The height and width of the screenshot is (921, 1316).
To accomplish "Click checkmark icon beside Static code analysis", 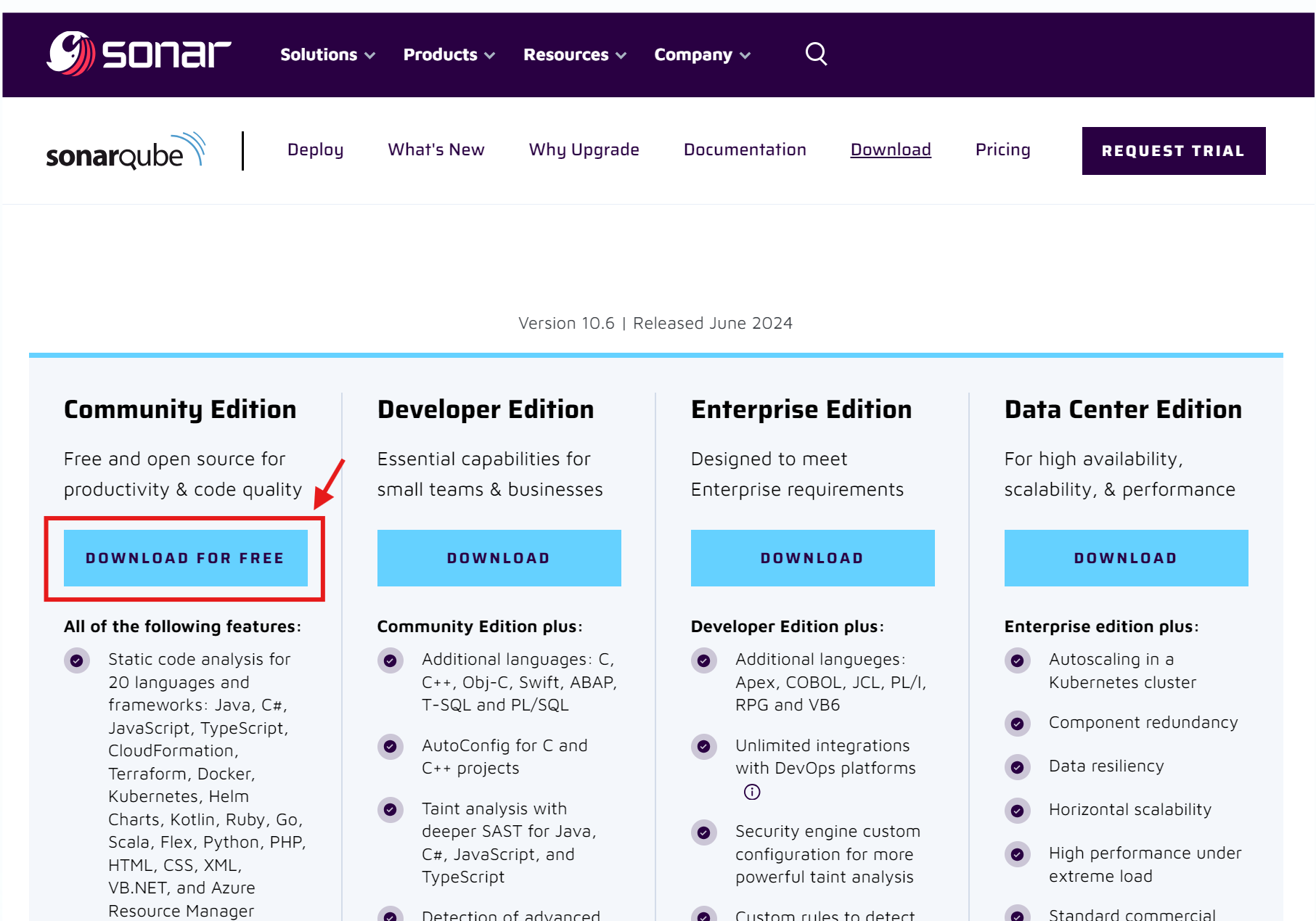I will (x=77, y=660).
